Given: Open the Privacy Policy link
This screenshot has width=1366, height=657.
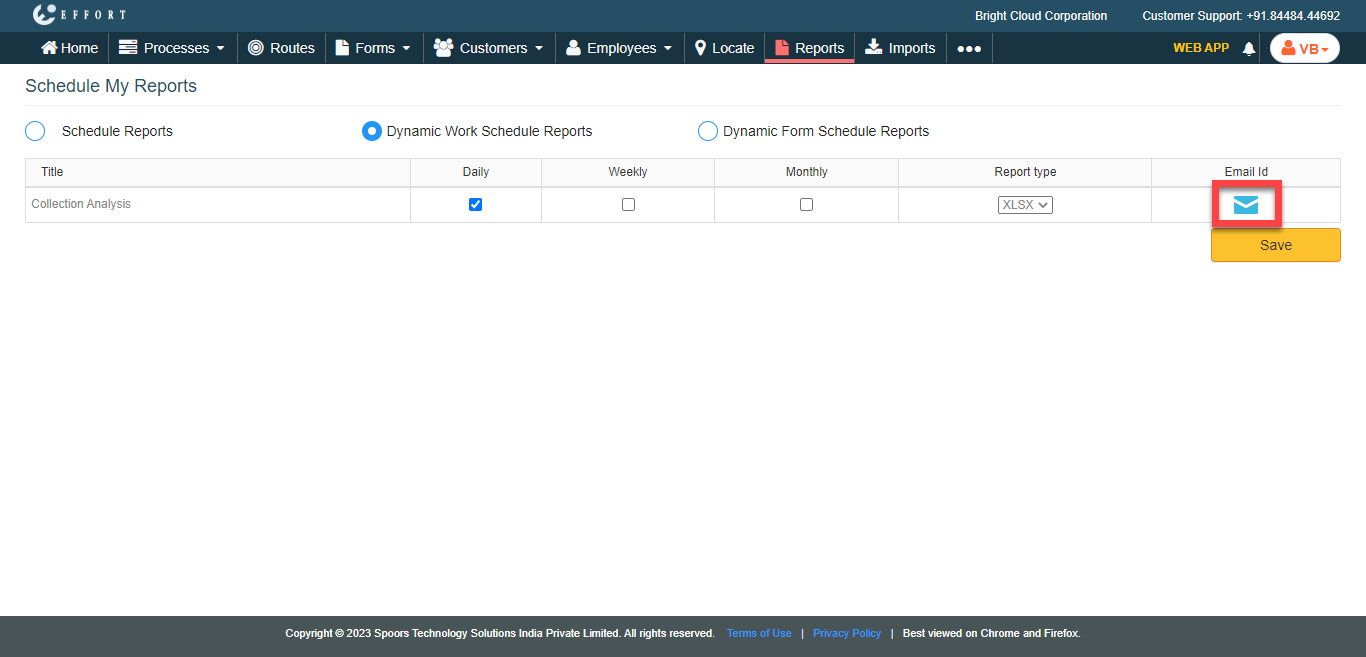Looking at the screenshot, I should click(x=846, y=633).
